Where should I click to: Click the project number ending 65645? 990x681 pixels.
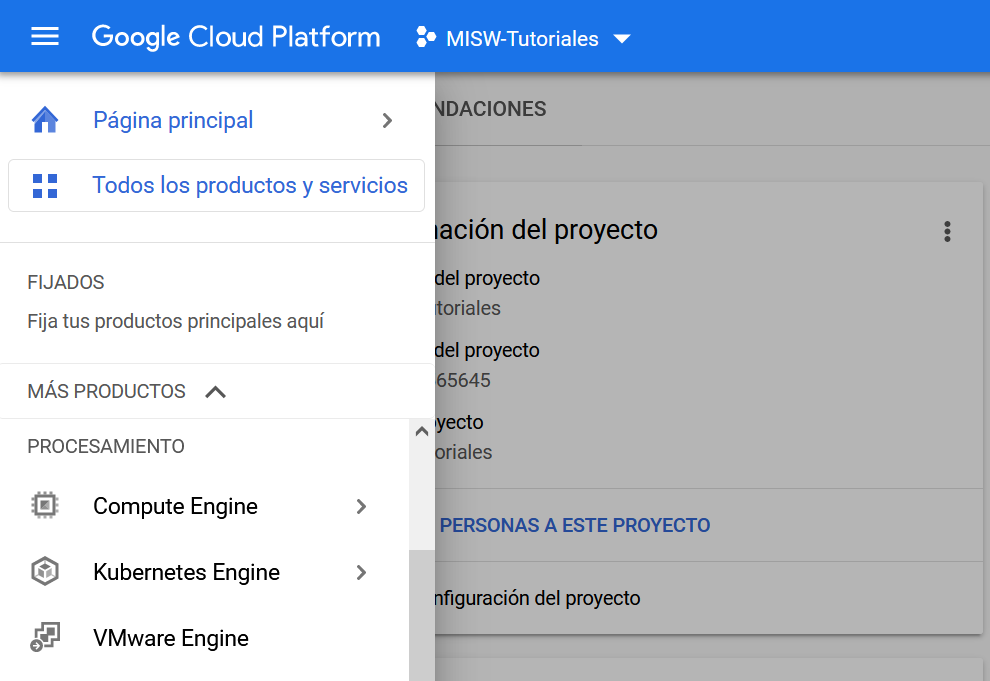coord(463,380)
